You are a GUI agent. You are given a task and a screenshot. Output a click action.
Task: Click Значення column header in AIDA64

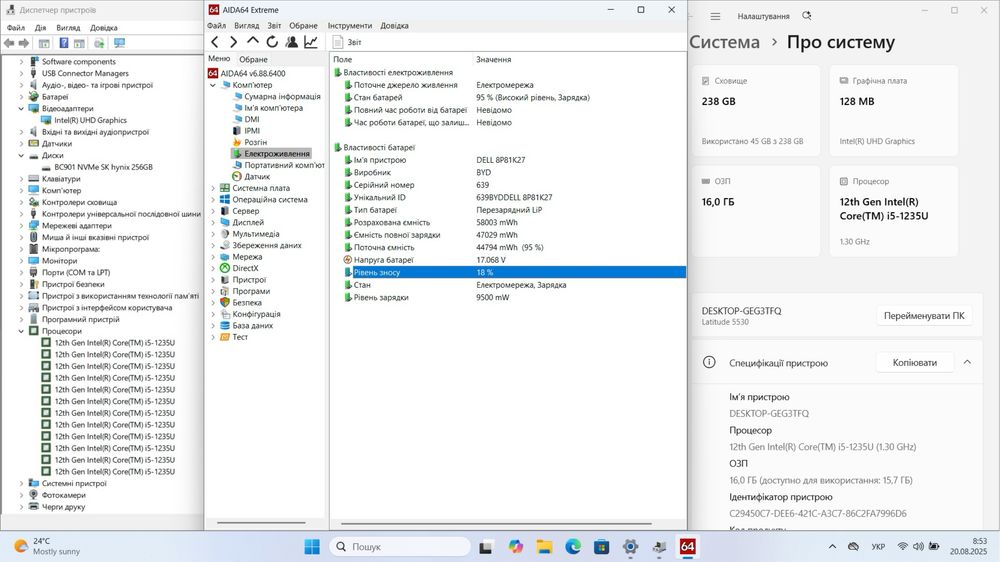tap(494, 59)
